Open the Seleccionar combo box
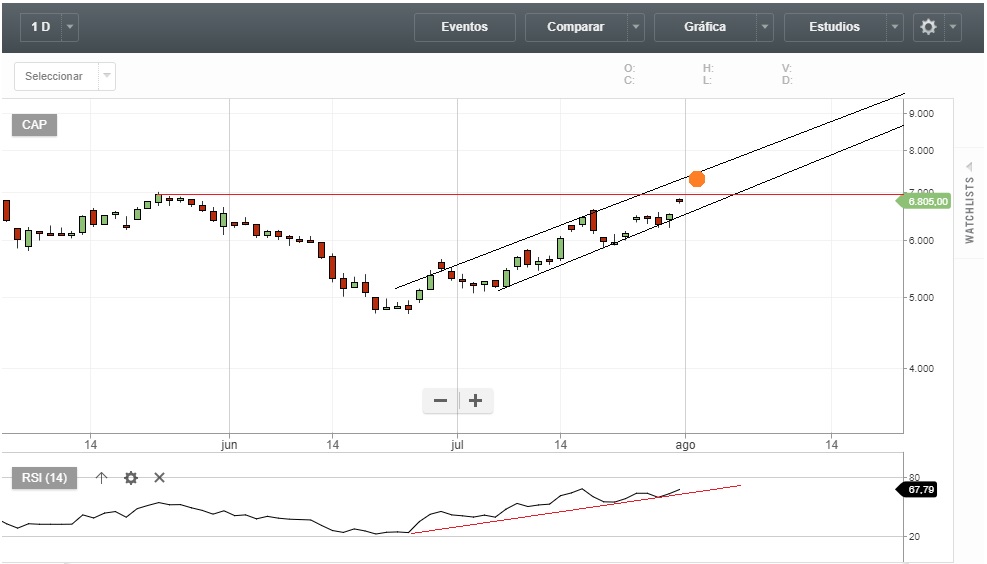This screenshot has width=987, height=564. [x=65, y=76]
